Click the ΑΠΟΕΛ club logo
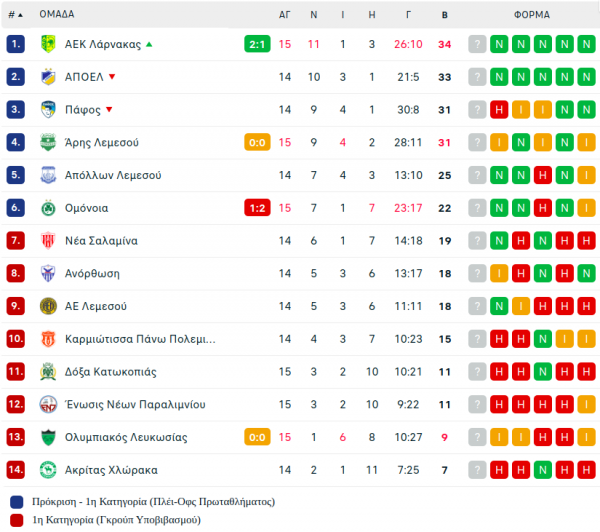Screen dimensions: 600x532 [x=48, y=77]
